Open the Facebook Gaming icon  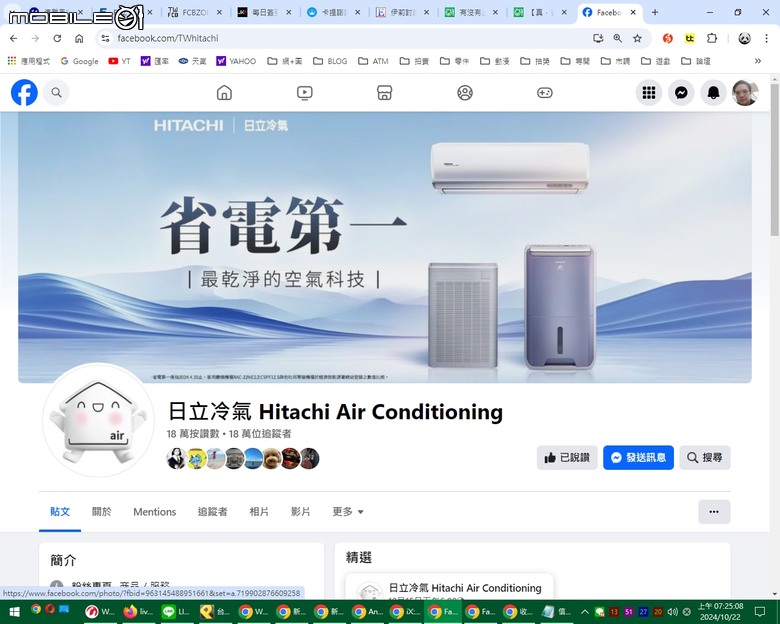[545, 93]
